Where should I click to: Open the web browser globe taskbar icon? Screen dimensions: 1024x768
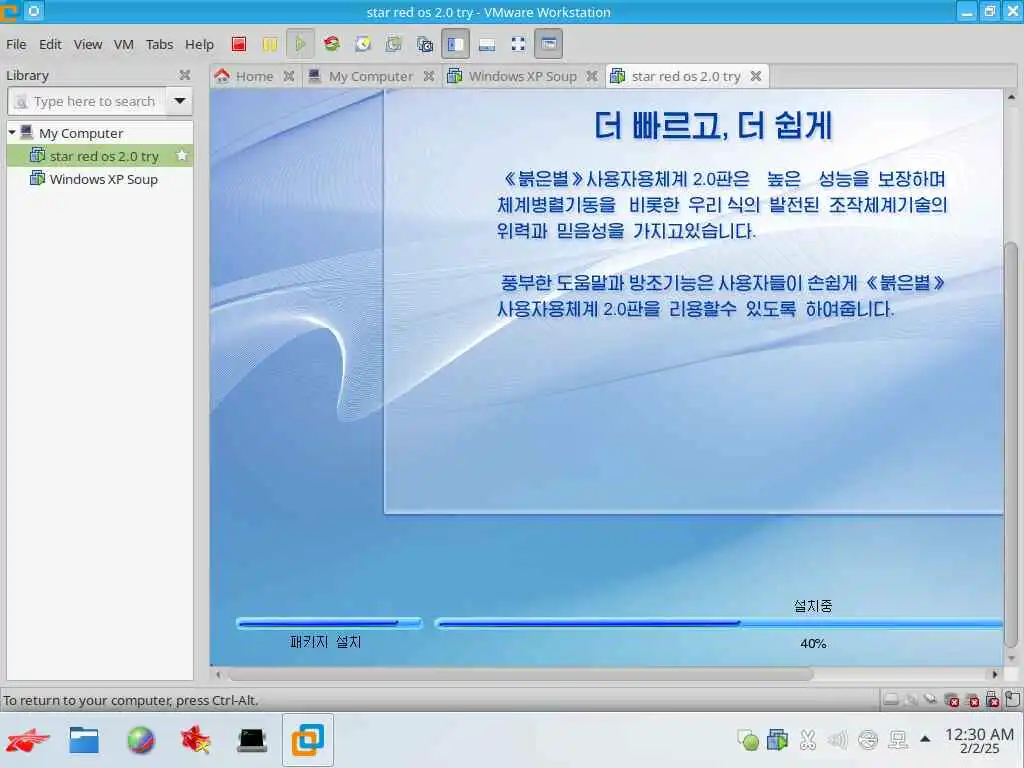point(141,741)
